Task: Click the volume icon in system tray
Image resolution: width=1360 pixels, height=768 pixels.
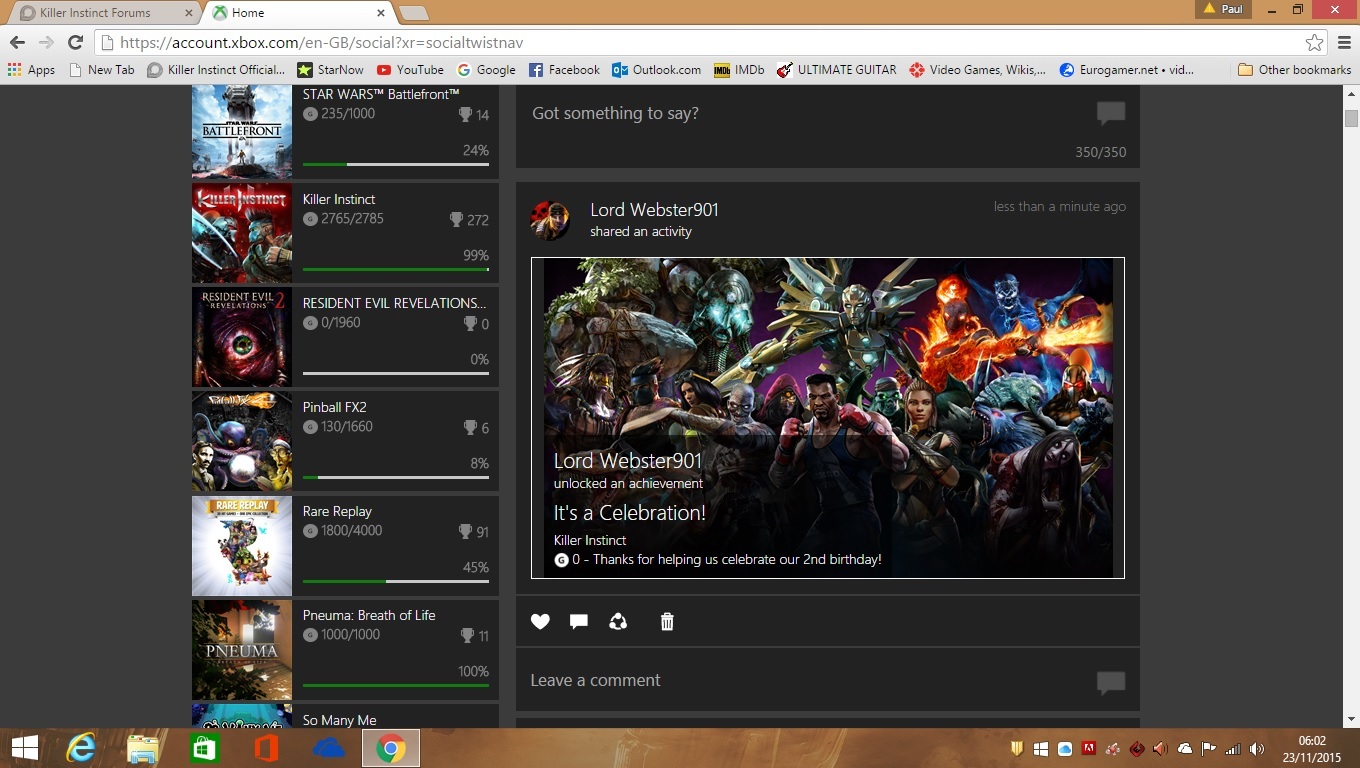Action: 1256,748
